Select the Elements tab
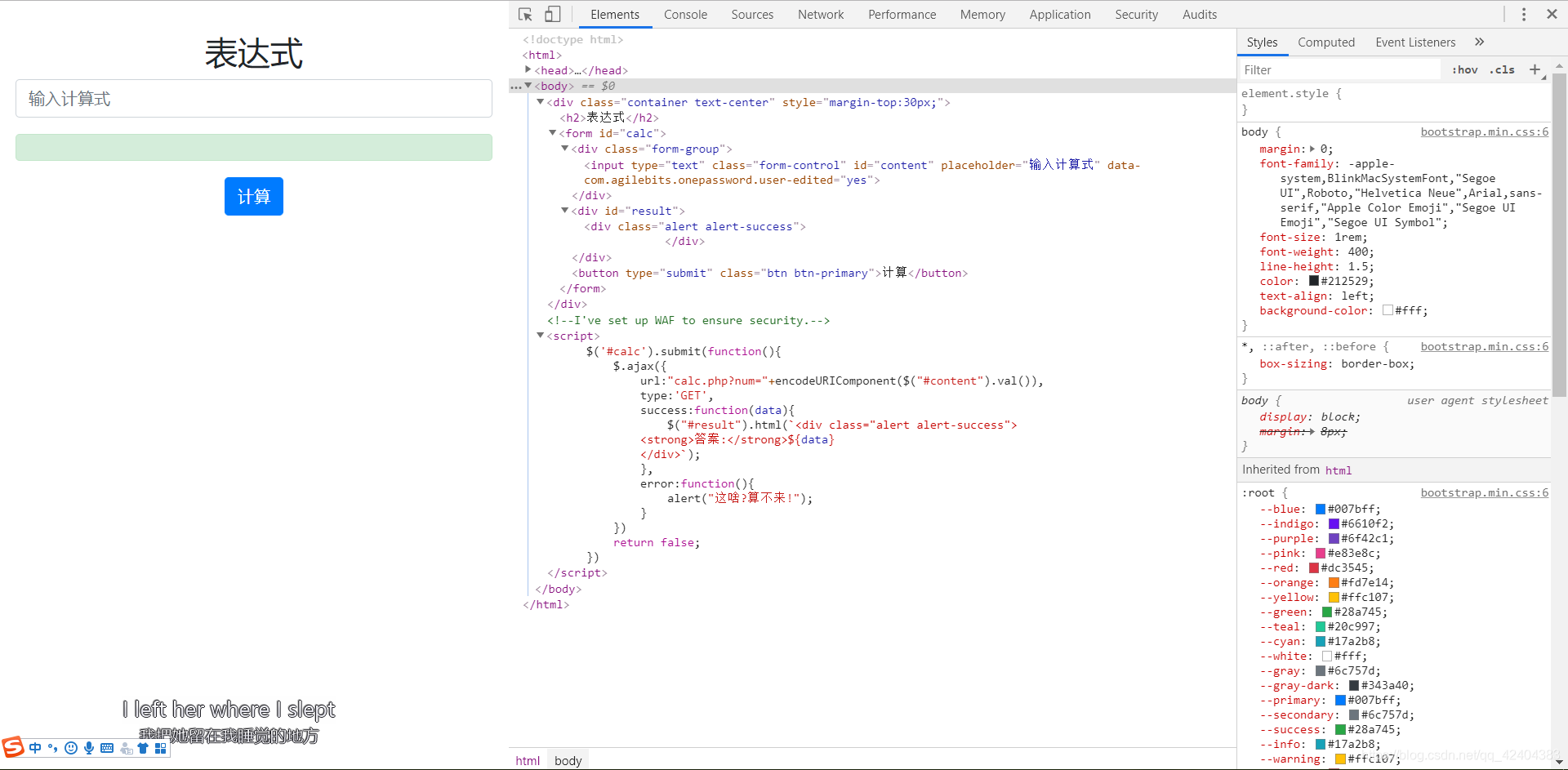The height and width of the screenshot is (770, 1568). (x=615, y=15)
